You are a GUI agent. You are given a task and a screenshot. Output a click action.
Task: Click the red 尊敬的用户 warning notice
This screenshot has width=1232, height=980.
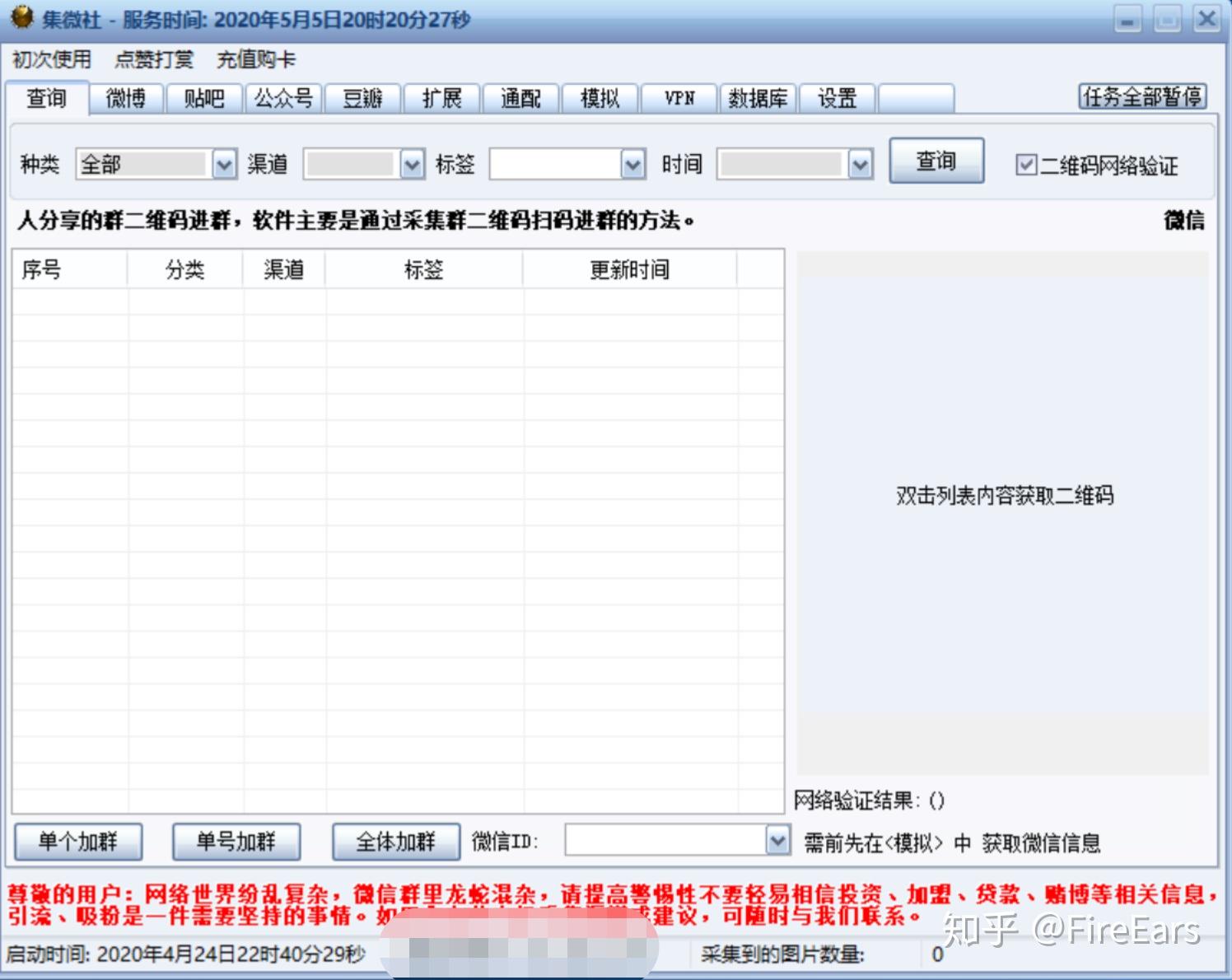[614, 904]
